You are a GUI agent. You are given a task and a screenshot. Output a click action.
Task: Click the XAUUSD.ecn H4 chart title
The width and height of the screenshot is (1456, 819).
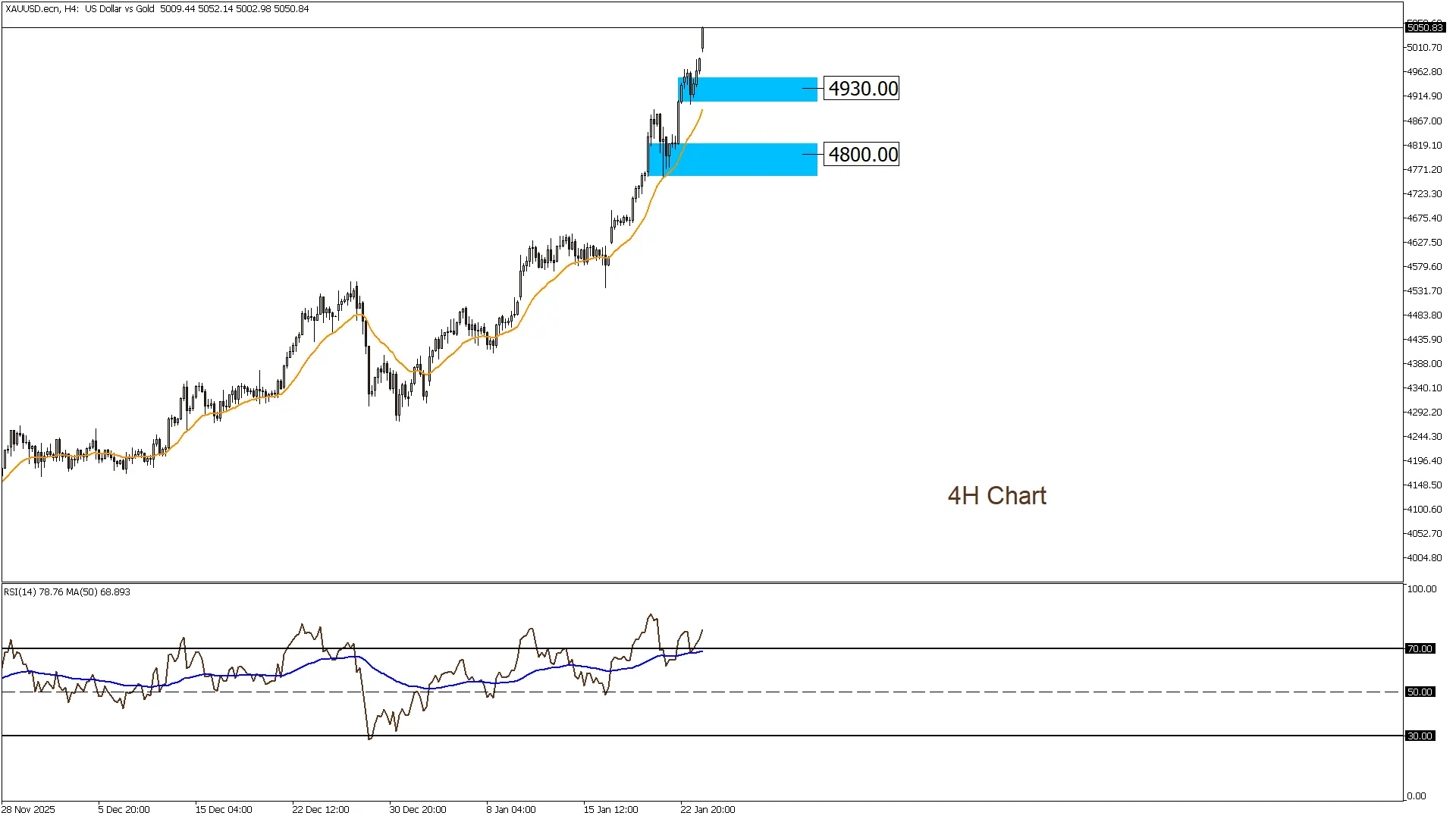tap(41, 9)
